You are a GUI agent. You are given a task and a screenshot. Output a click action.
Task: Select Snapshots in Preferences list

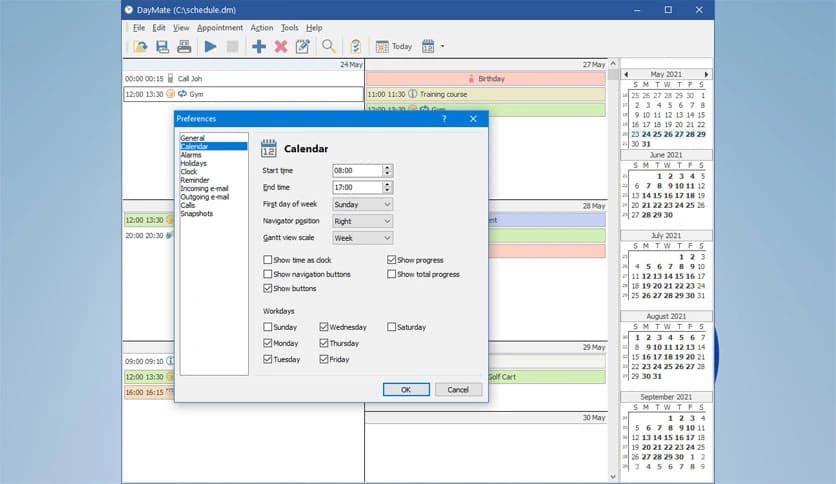pyautogui.click(x=197, y=214)
